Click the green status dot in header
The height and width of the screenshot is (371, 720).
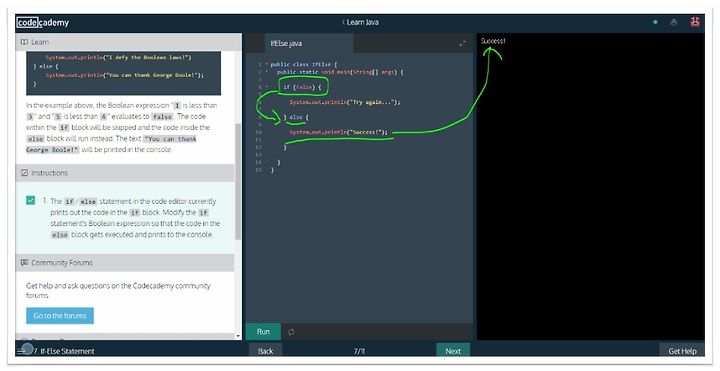coord(655,22)
